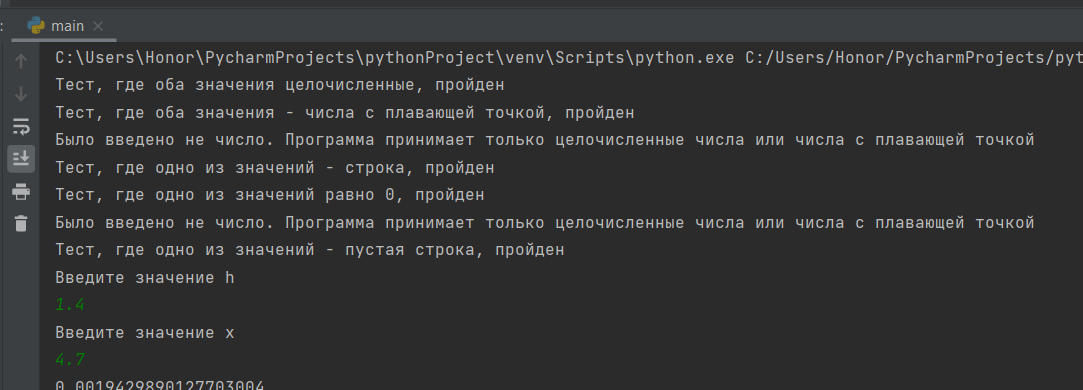1083x390 pixels.
Task: Print the console output with printer icon
Action: pos(21,191)
